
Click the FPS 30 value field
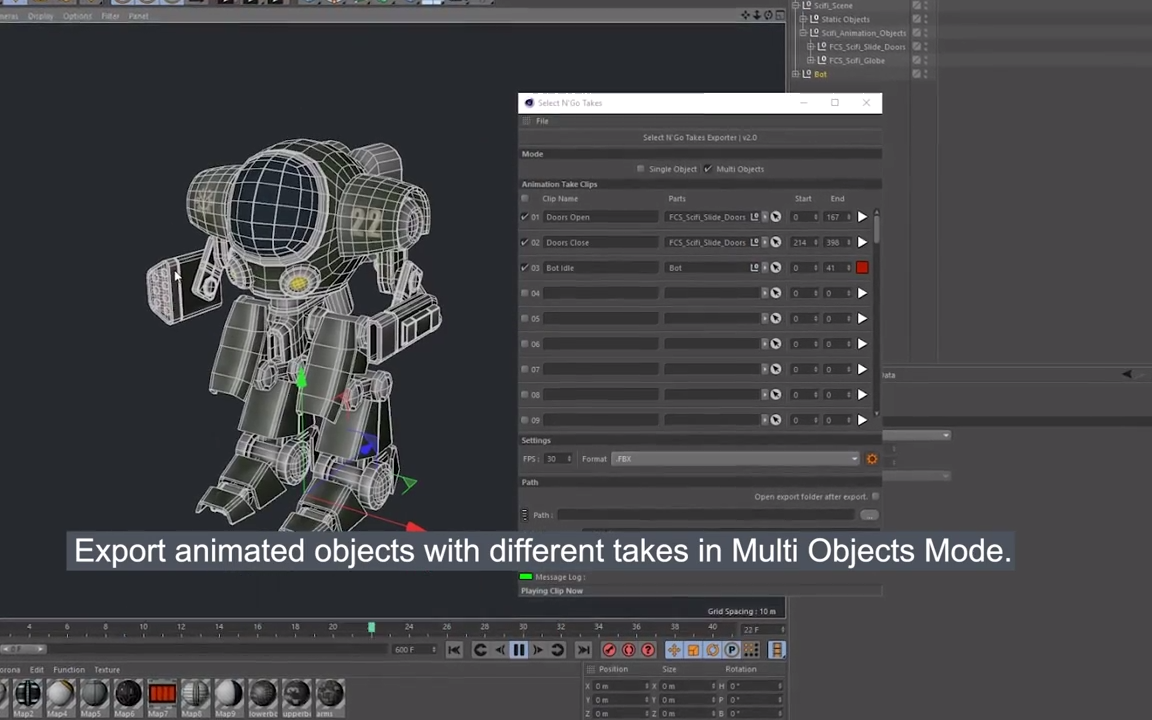558,459
